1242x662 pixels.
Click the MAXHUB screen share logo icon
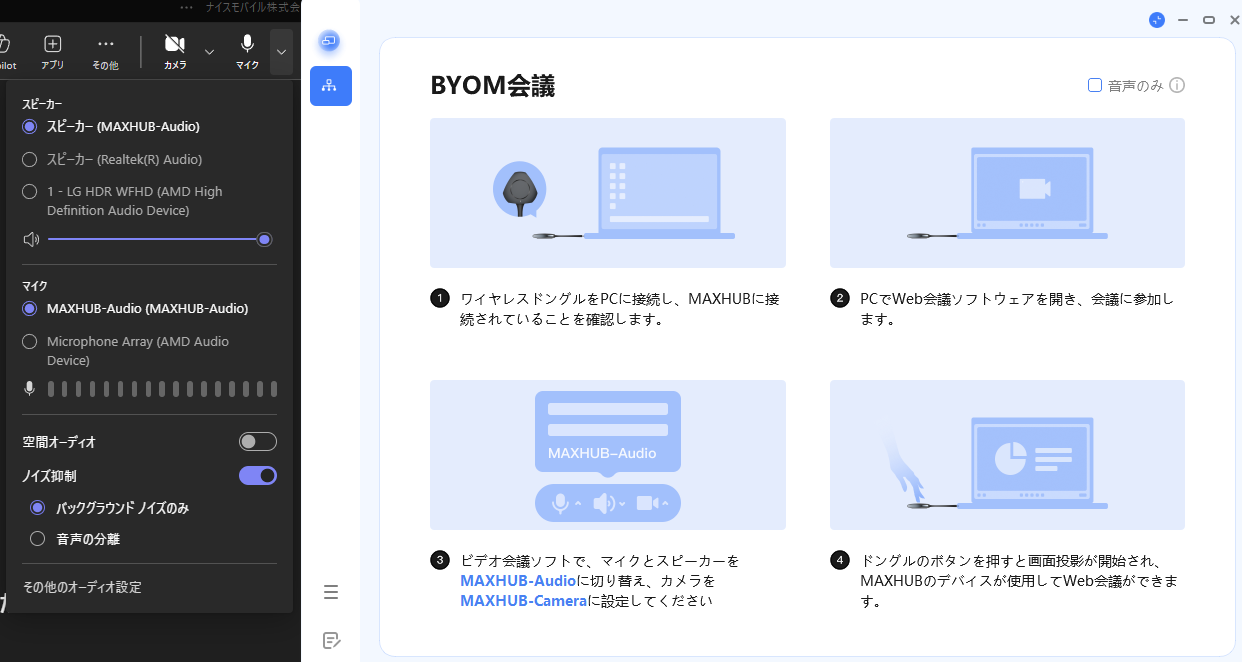coord(329,41)
